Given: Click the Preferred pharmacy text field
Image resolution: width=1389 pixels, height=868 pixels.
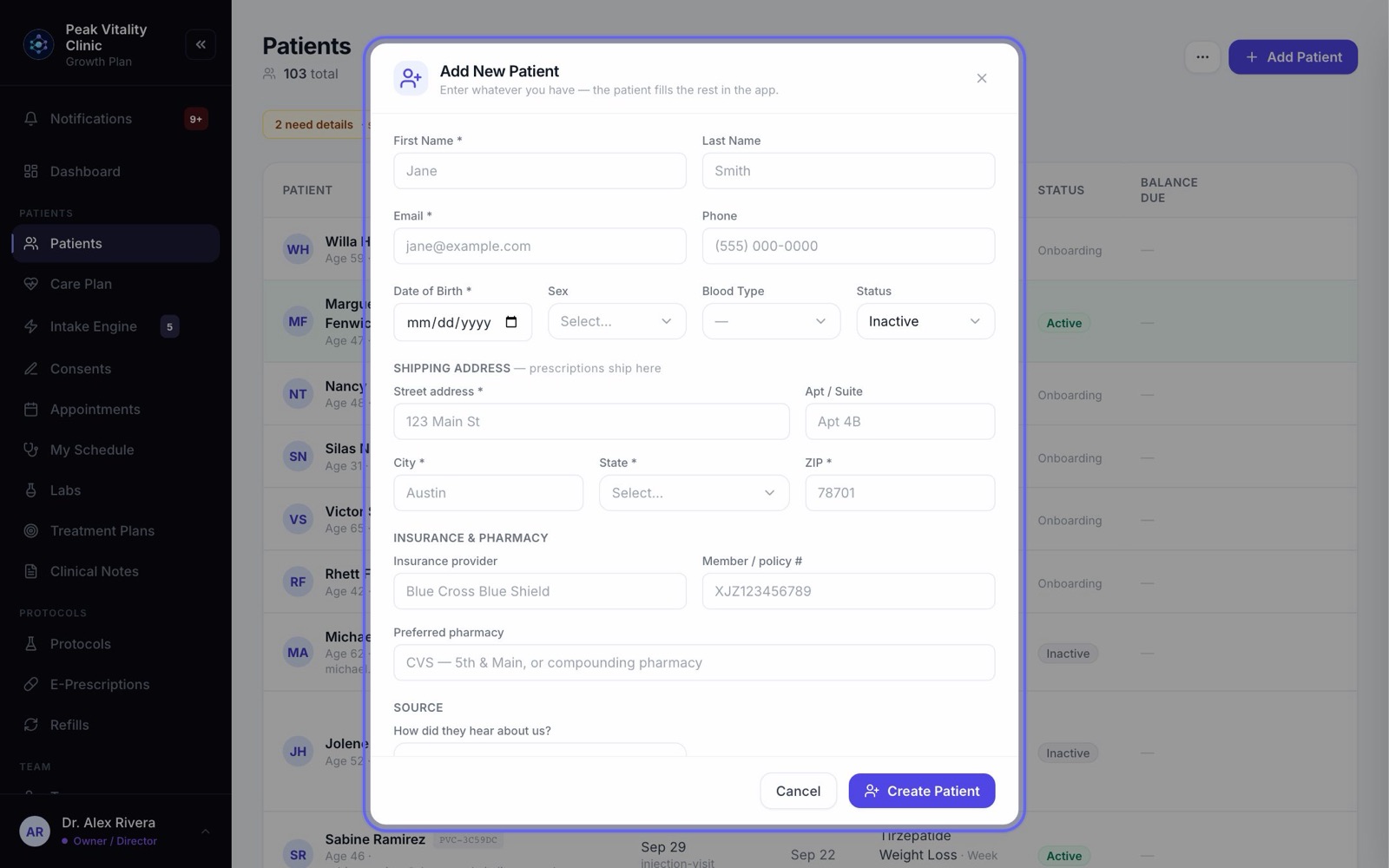Looking at the screenshot, I should click(x=694, y=662).
